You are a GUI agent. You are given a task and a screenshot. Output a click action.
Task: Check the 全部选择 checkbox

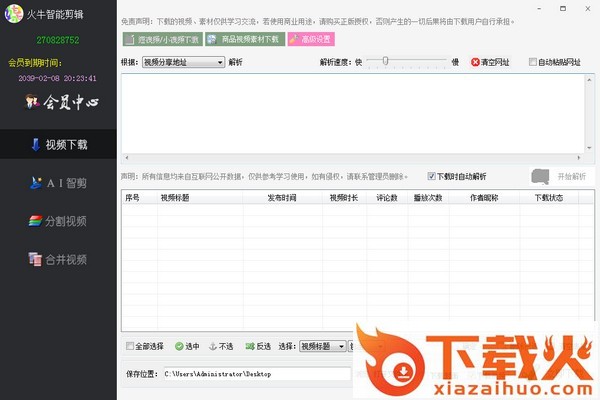130,346
